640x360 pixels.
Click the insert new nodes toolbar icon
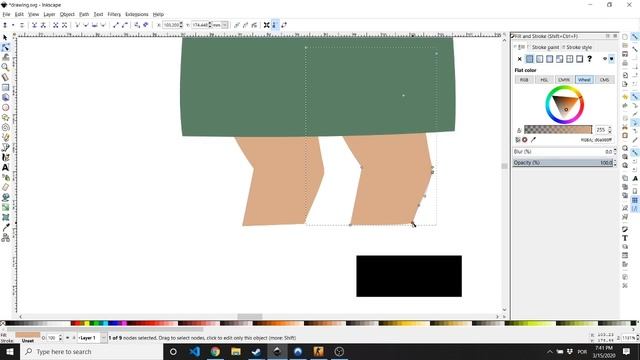pyautogui.click(x=5, y=25)
